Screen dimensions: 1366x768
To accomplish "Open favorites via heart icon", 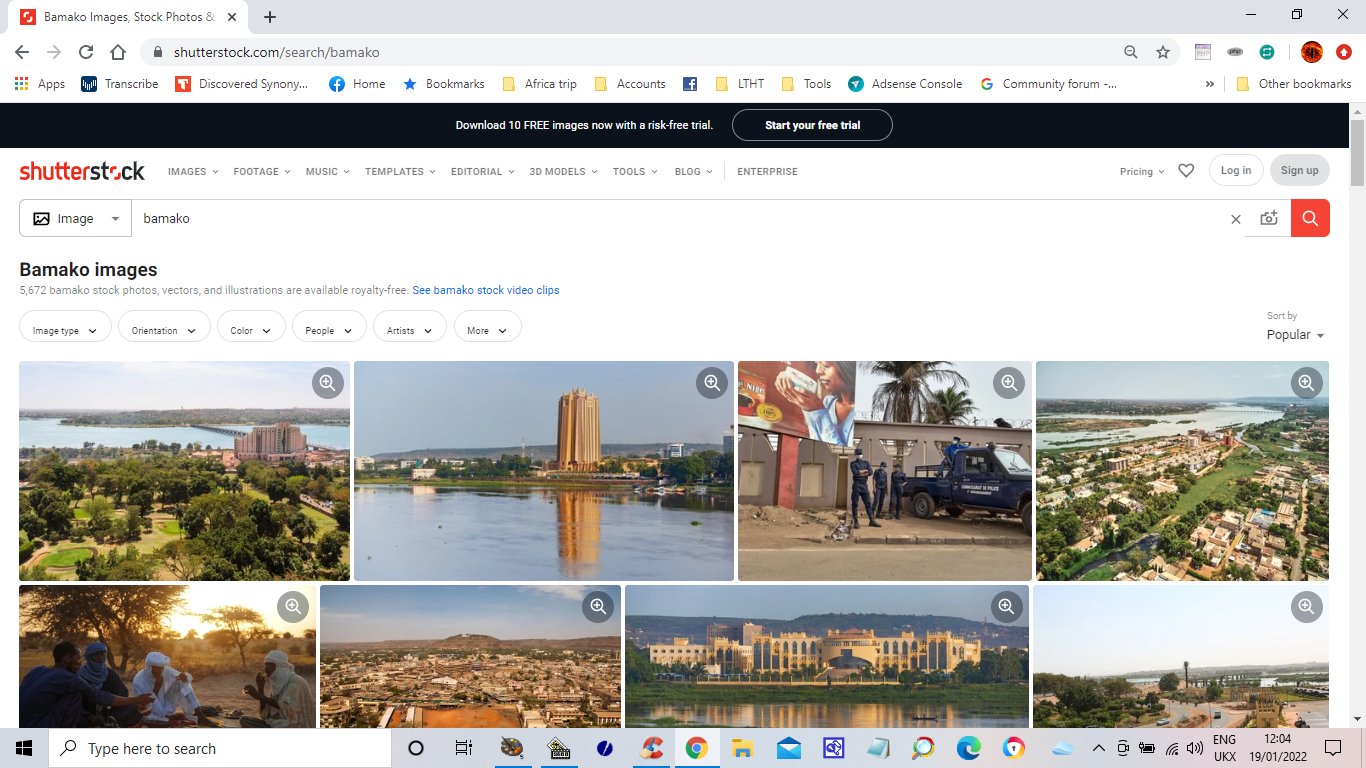I will pyautogui.click(x=1186, y=170).
